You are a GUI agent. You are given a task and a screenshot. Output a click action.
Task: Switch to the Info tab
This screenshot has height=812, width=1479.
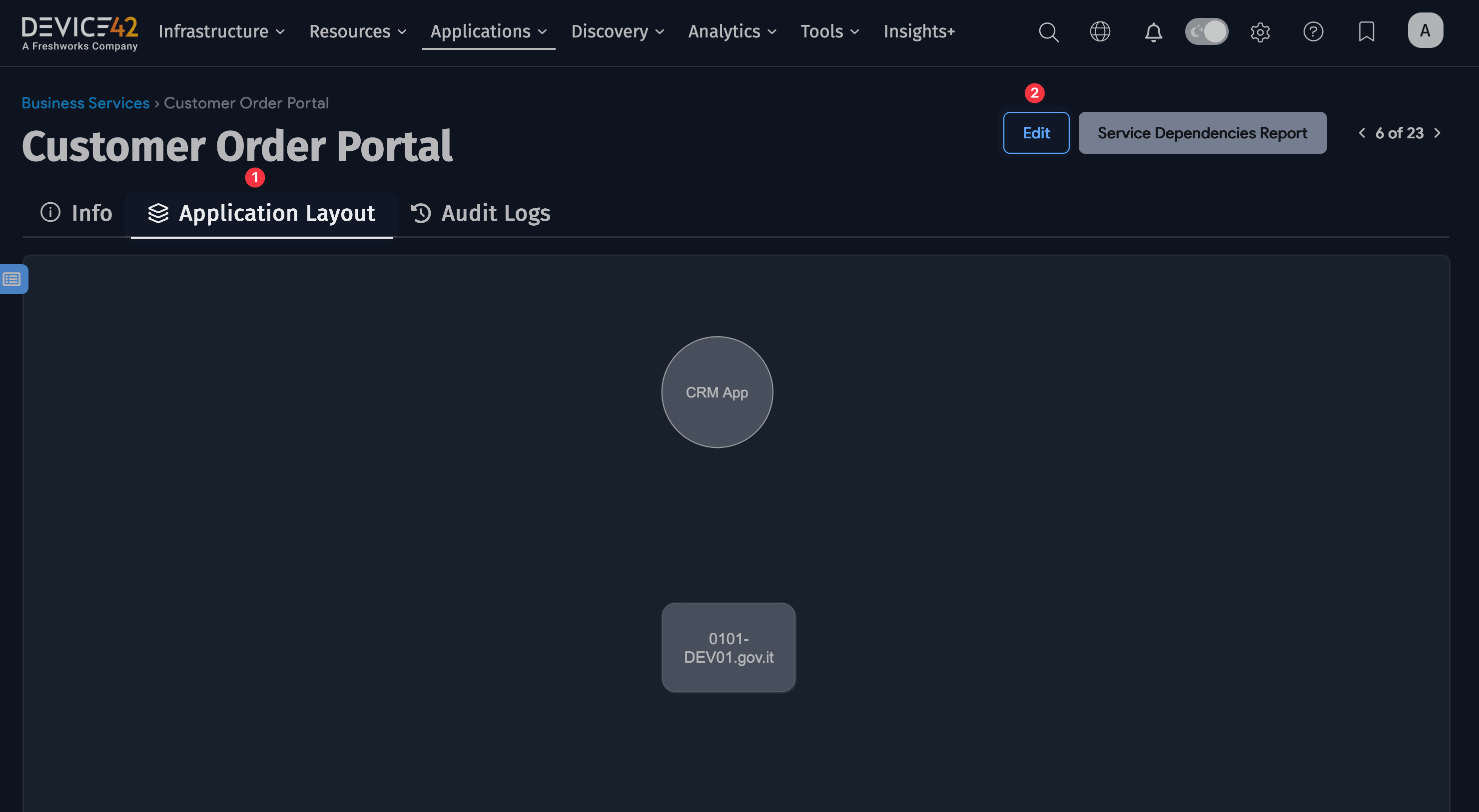75,213
